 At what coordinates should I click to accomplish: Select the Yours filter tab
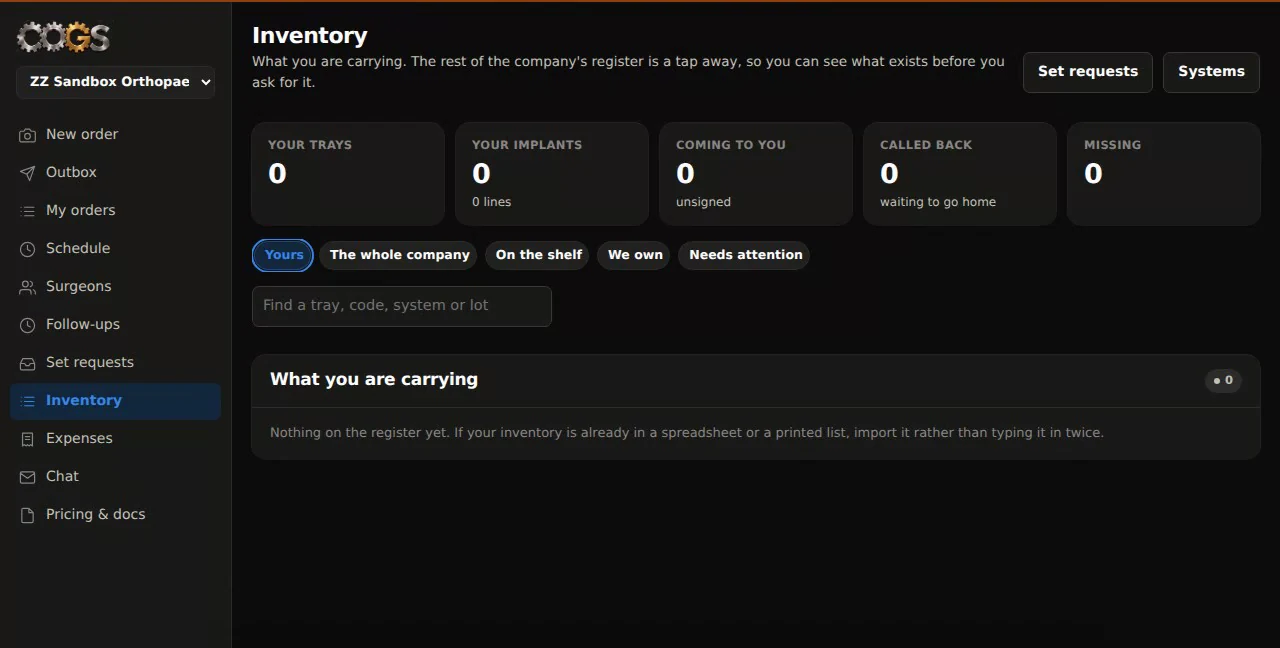pyautogui.click(x=283, y=255)
